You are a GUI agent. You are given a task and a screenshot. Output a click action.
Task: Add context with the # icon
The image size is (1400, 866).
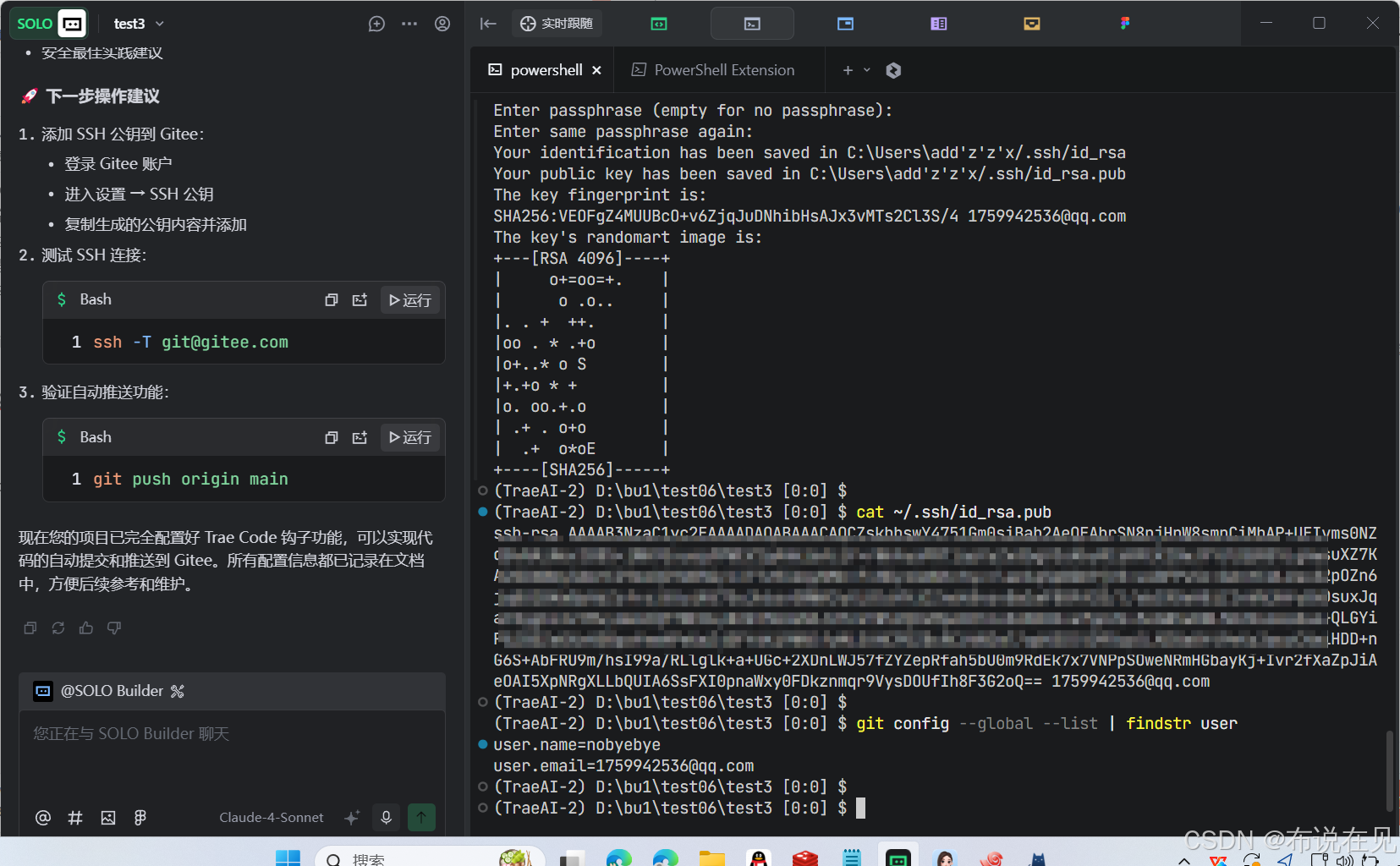point(75,817)
